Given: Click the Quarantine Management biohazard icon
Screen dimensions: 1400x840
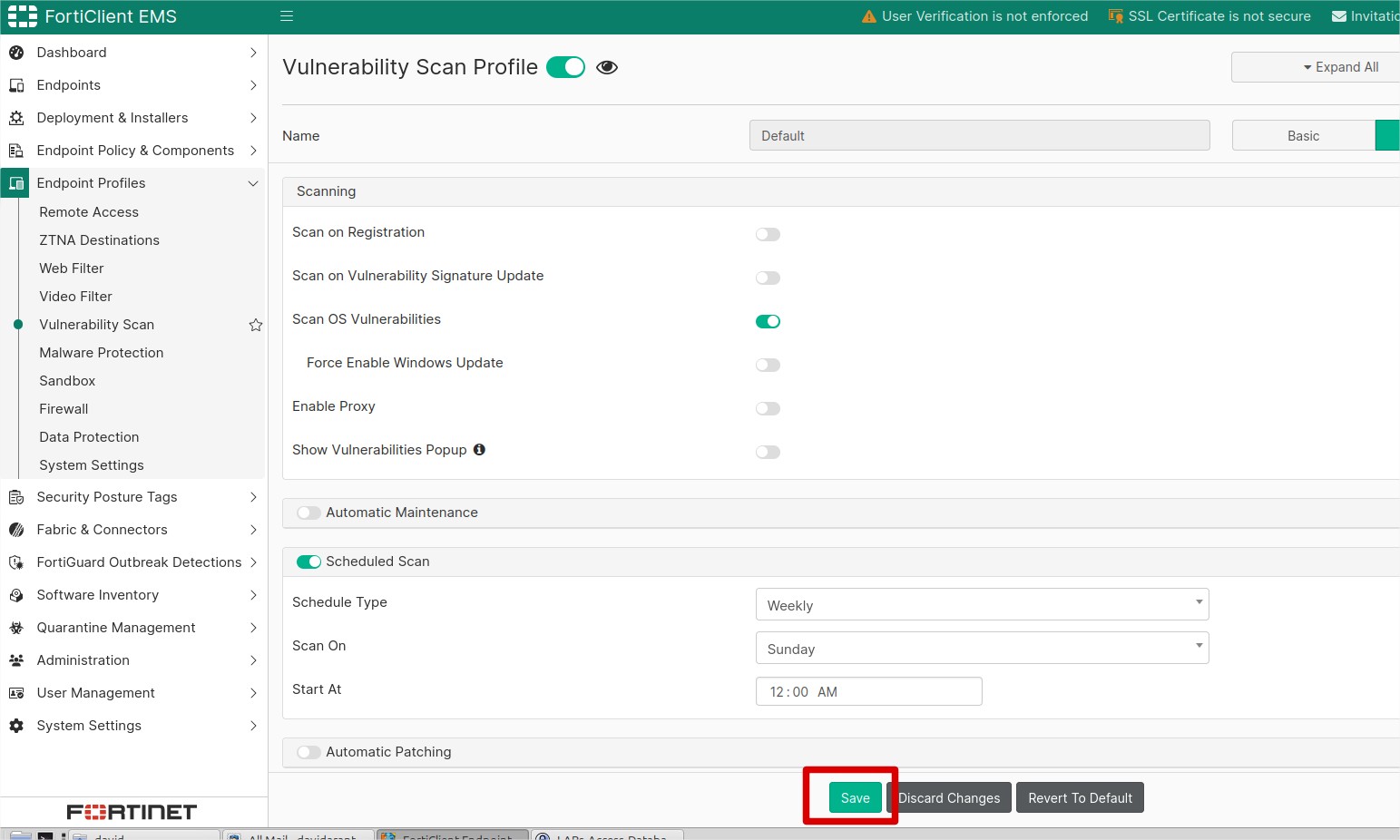Looking at the screenshot, I should pos(16,628).
